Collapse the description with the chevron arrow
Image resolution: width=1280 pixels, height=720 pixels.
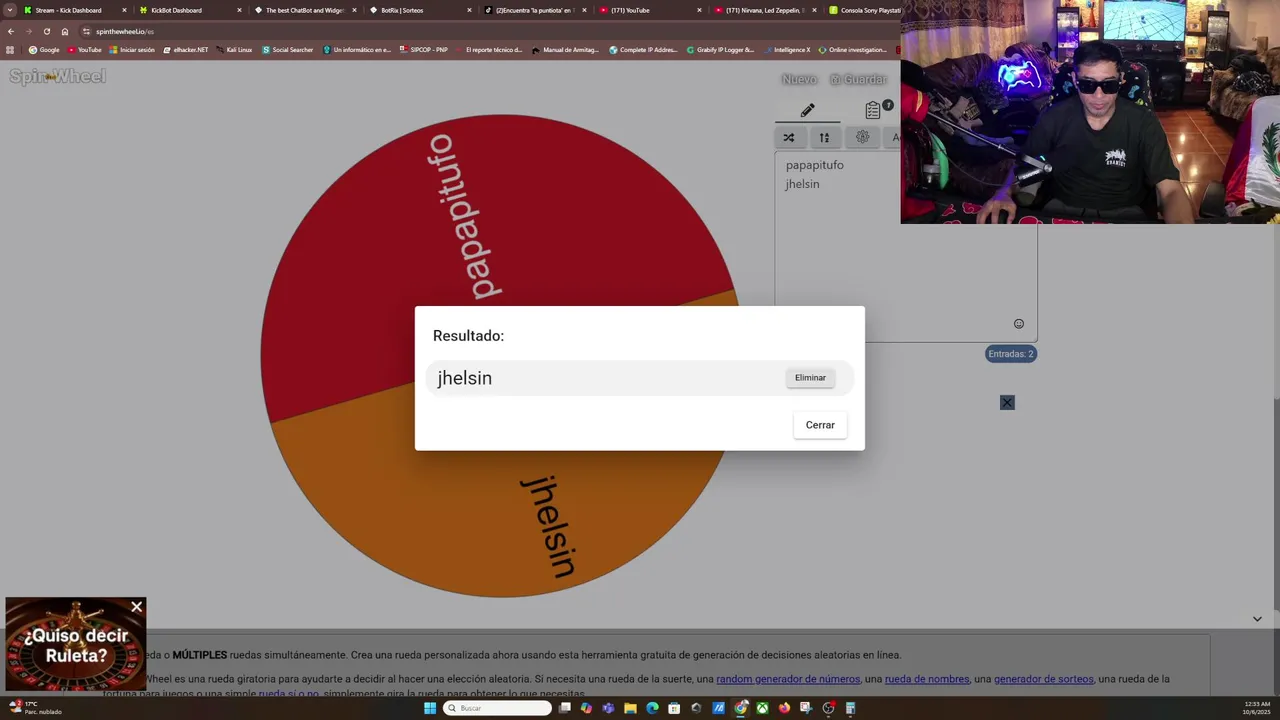point(1257,619)
